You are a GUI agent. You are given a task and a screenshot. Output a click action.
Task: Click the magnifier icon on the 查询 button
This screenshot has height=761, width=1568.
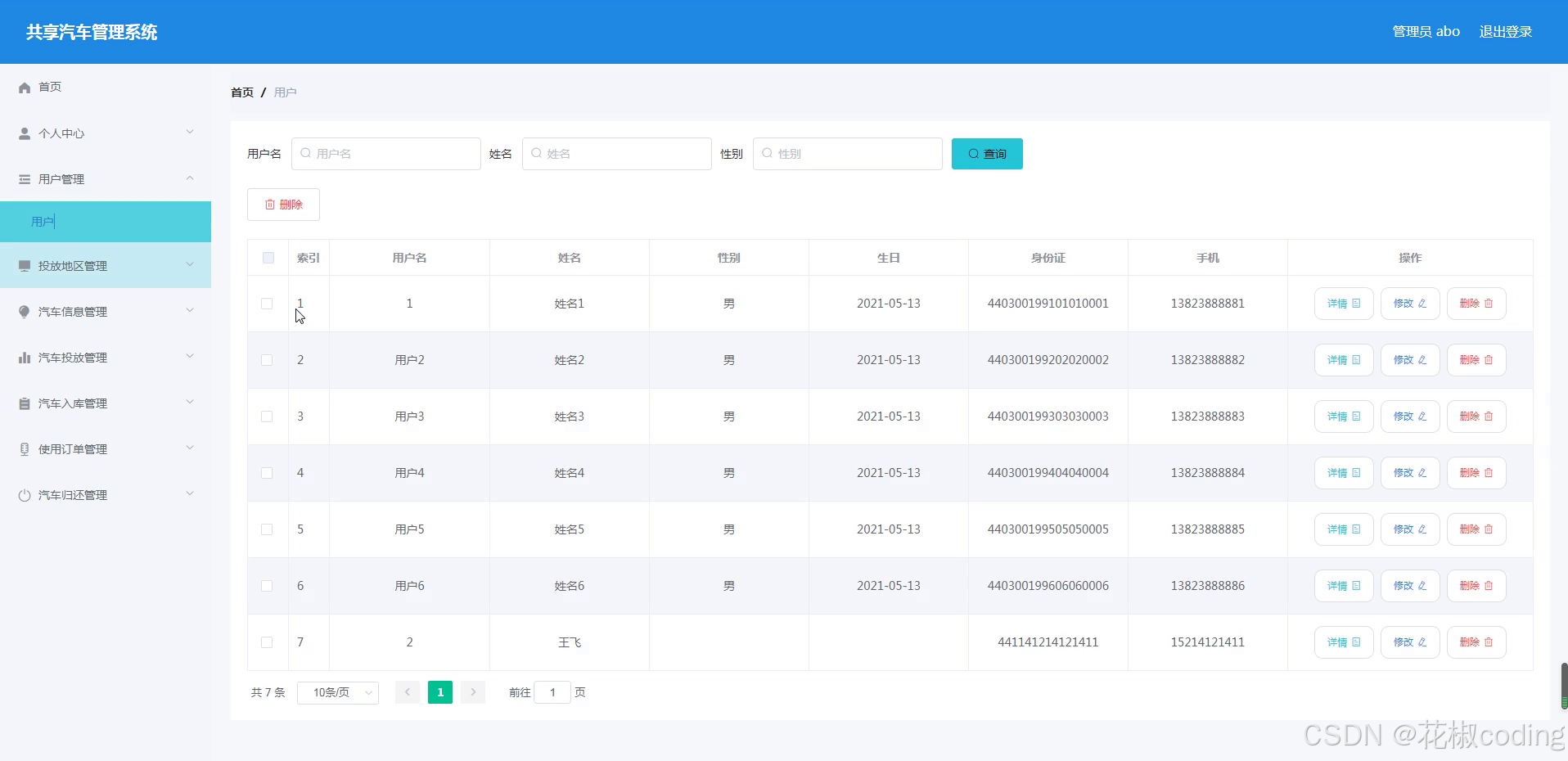974,154
